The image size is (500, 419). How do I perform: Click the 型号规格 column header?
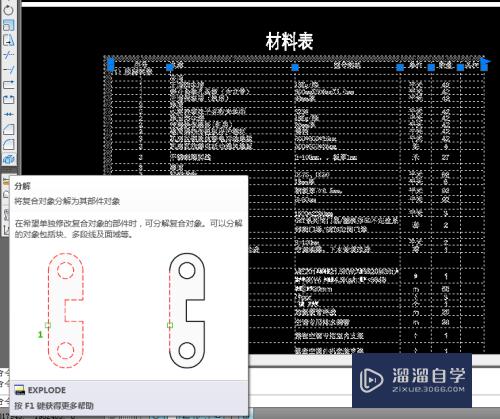[347, 65]
